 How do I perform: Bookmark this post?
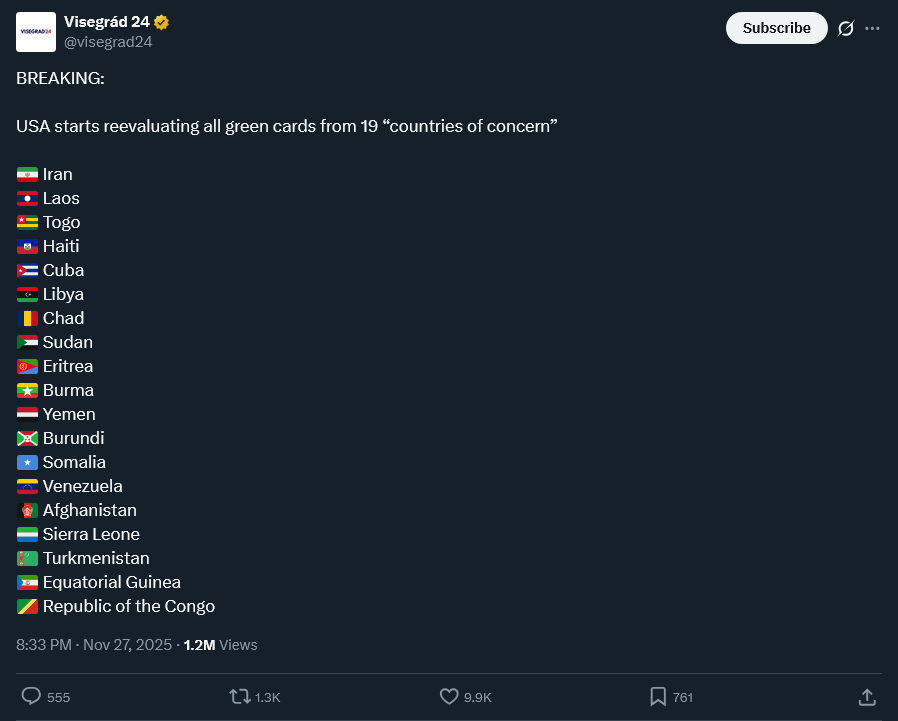658,696
